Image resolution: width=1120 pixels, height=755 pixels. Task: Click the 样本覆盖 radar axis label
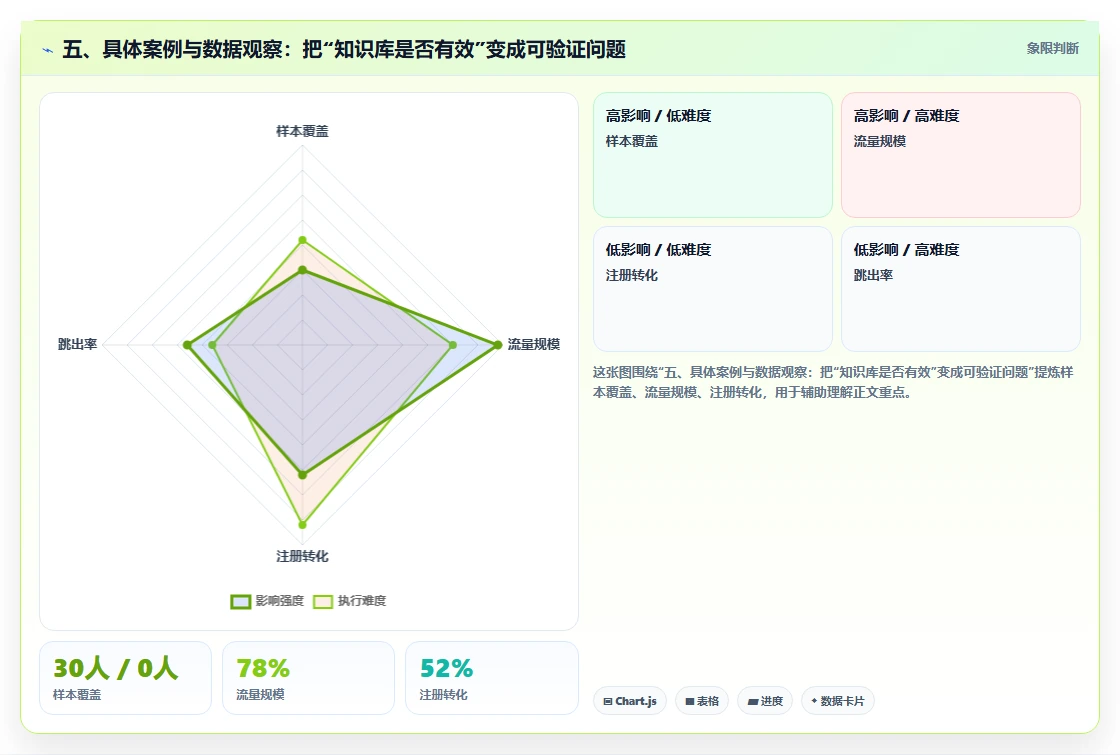point(302,131)
